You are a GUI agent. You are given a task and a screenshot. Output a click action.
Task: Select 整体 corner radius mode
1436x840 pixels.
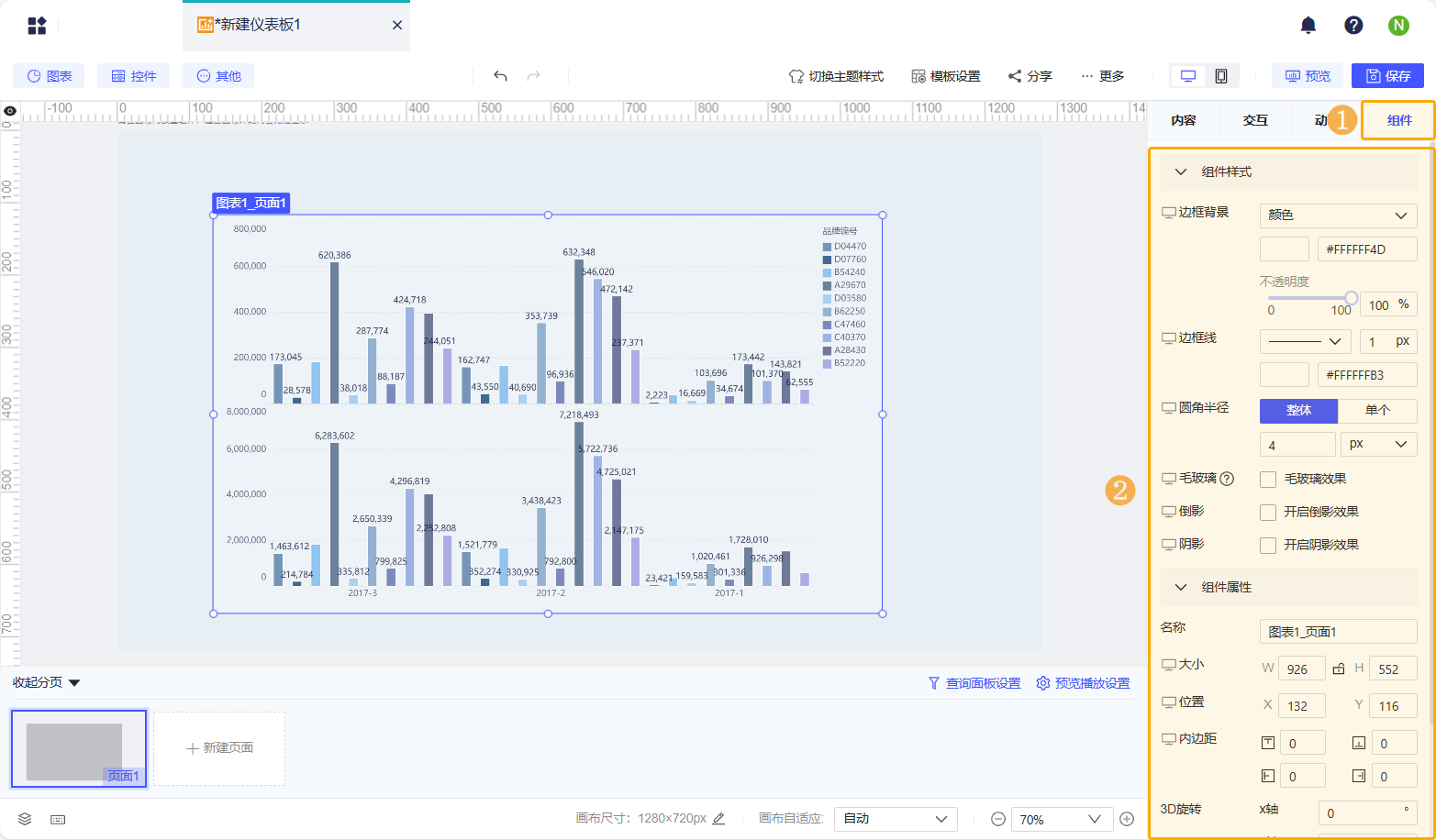coord(1298,411)
